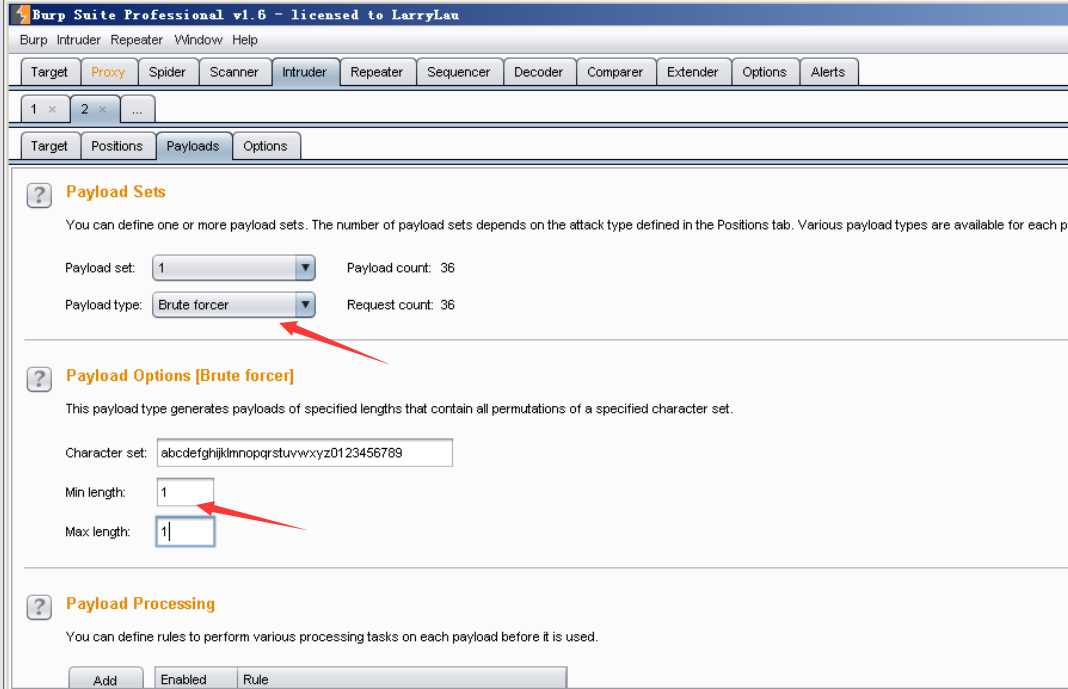Switch to the Sequencer tab
This screenshot has height=689, width=1068.
[458, 72]
